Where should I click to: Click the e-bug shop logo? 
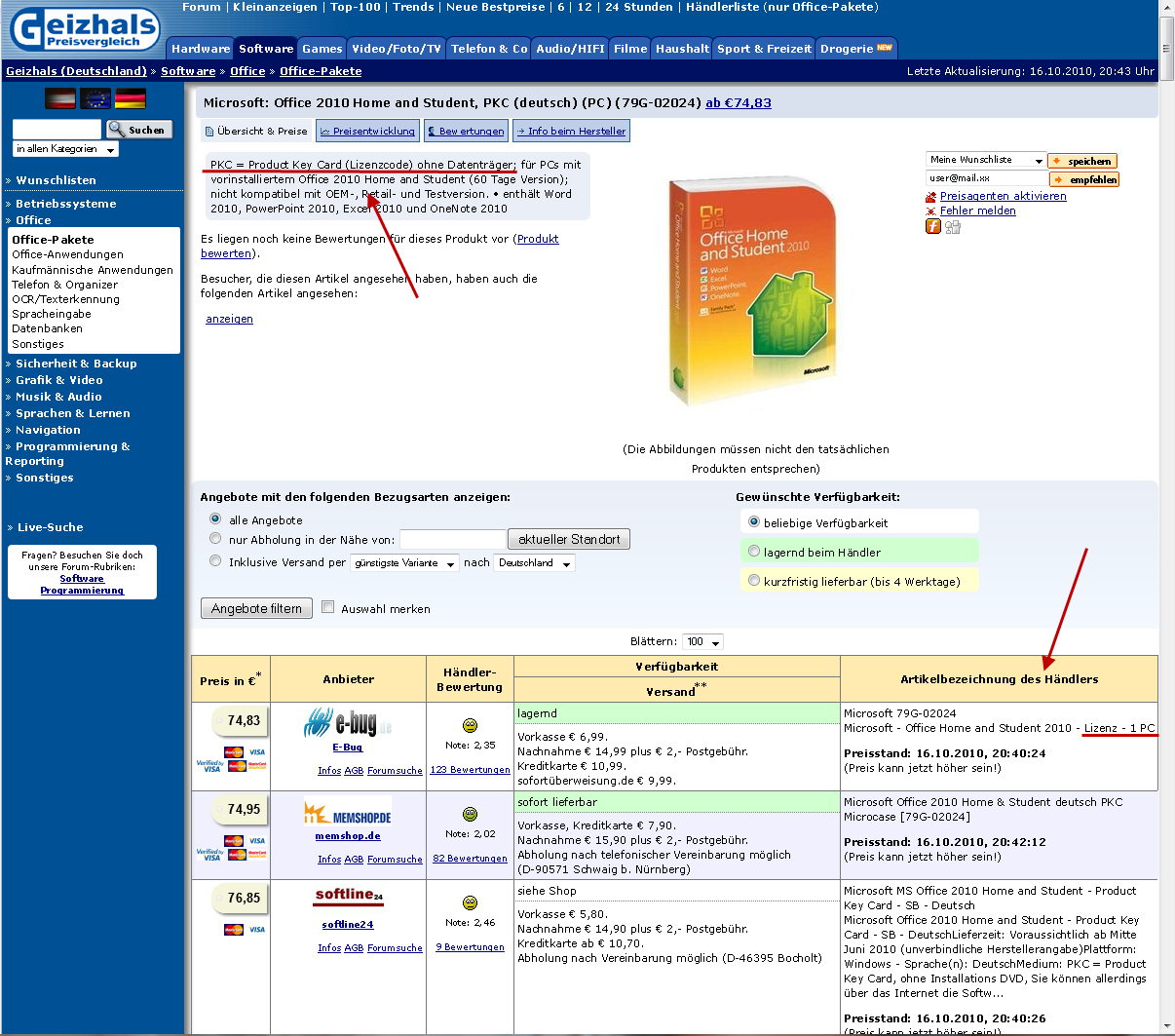[x=348, y=723]
